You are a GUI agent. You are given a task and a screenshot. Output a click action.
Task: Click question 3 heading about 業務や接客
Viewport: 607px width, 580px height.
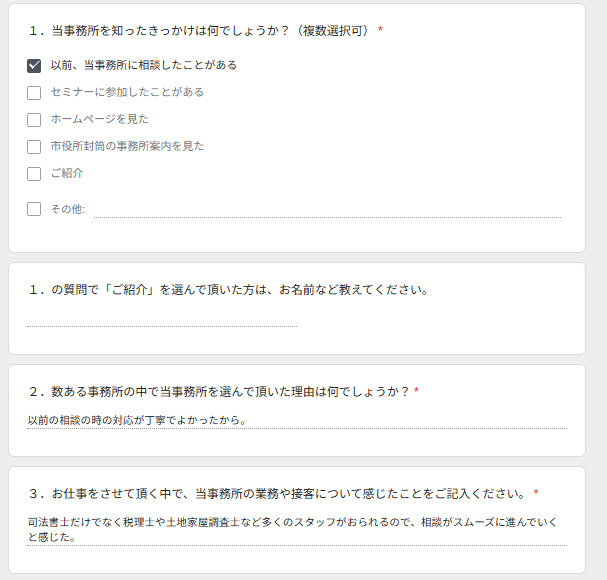278,494
